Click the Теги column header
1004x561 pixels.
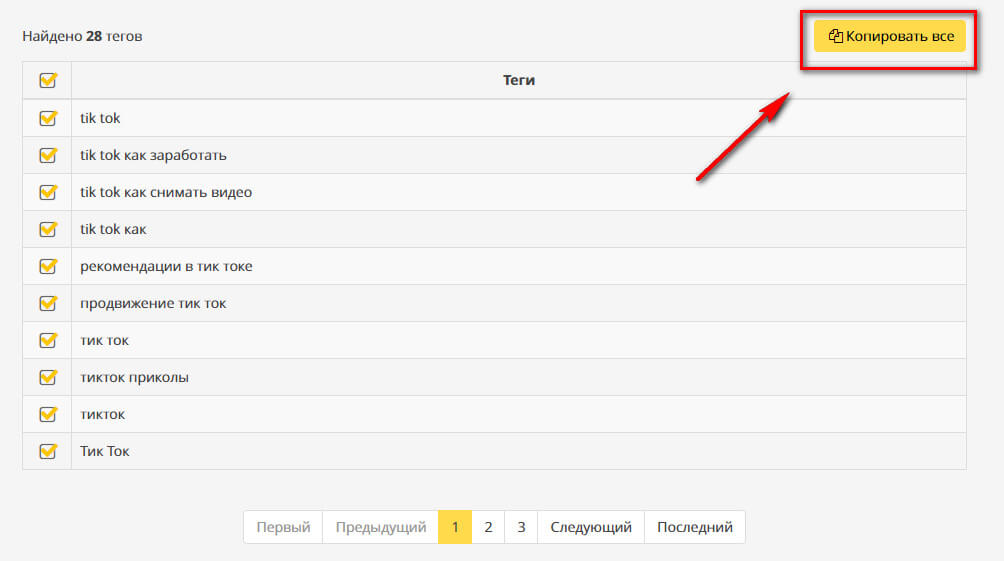[519, 80]
